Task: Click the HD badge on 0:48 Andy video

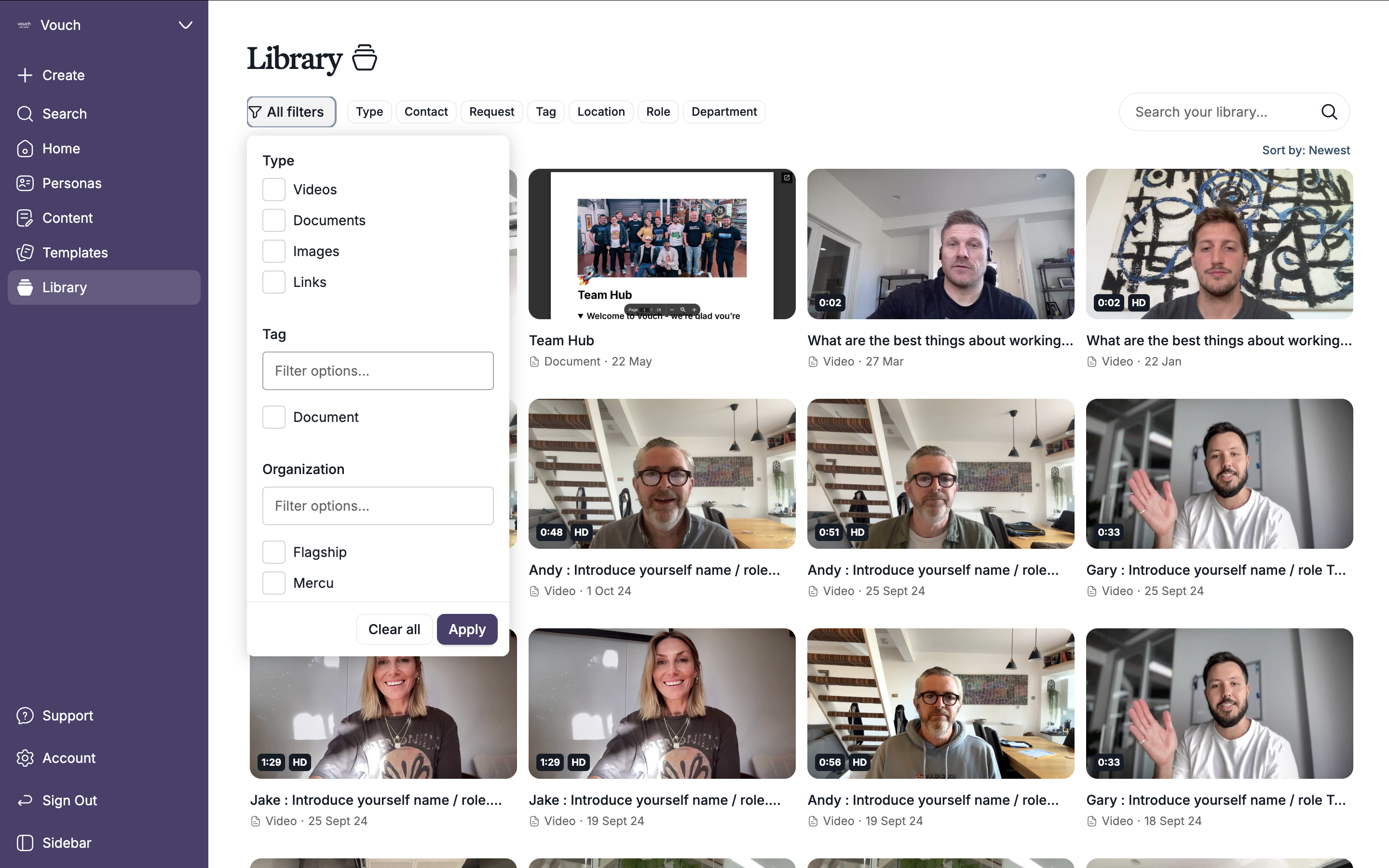Action: 582,532
